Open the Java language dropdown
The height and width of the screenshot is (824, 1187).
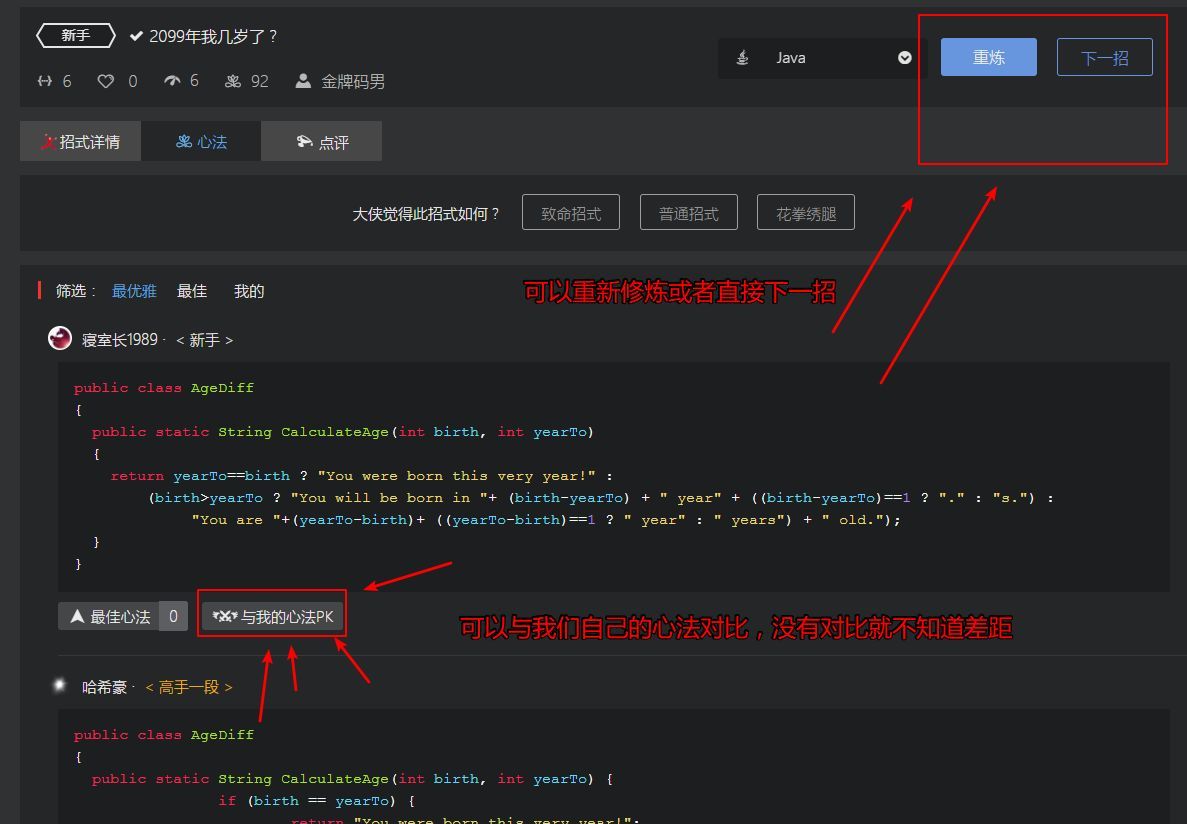click(822, 58)
